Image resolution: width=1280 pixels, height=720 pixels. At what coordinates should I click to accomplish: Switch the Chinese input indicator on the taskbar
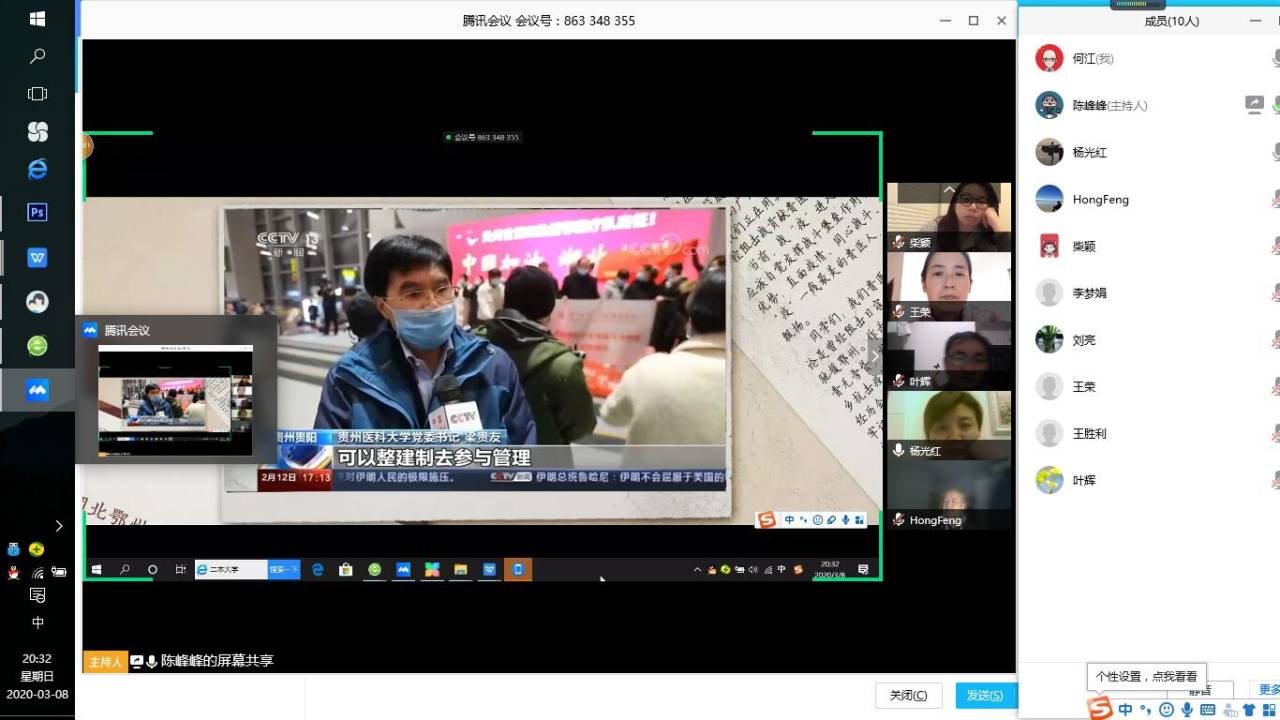37,623
